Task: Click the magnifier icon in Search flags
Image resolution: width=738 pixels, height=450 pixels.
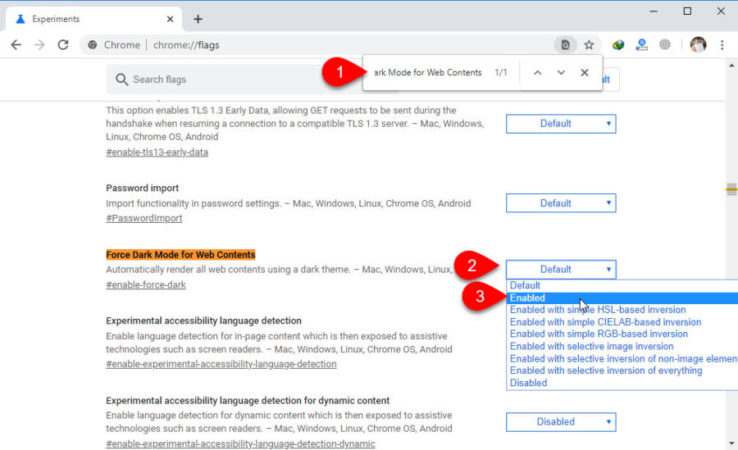Action: pyautogui.click(x=121, y=79)
